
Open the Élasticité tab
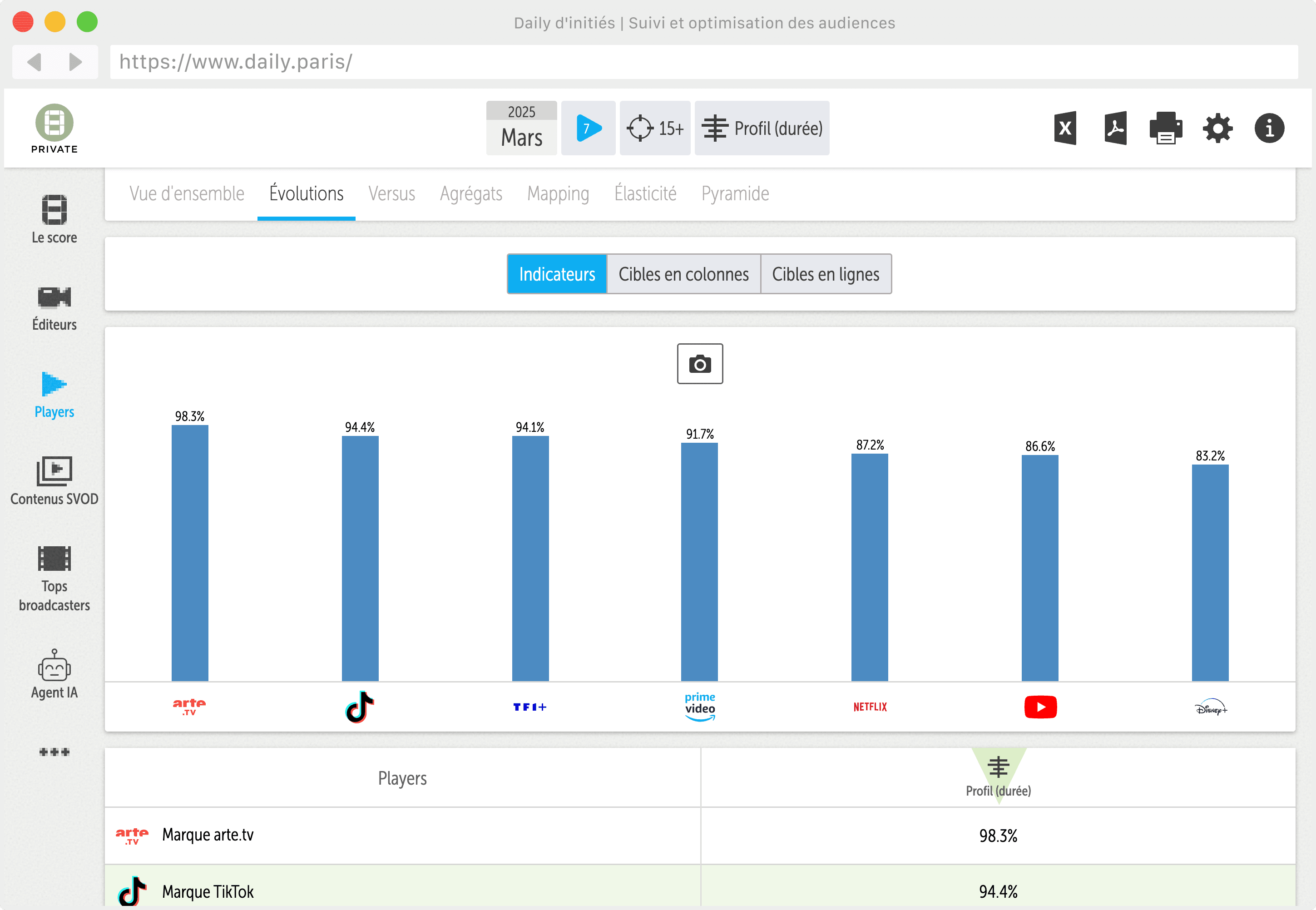coord(645,194)
